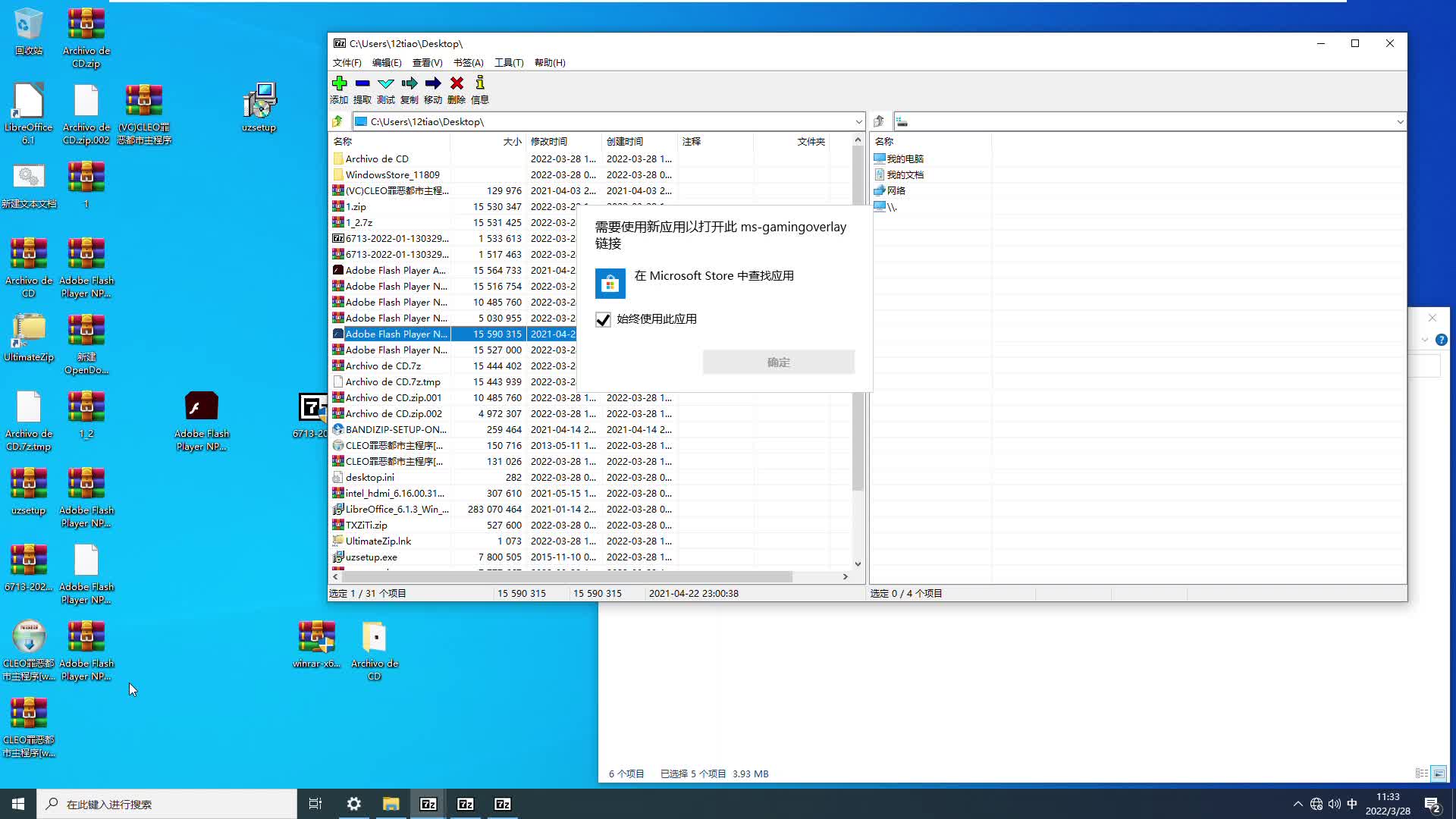Click the 确定 button in dialog
This screenshot has height=819, width=1456.
coord(778,362)
